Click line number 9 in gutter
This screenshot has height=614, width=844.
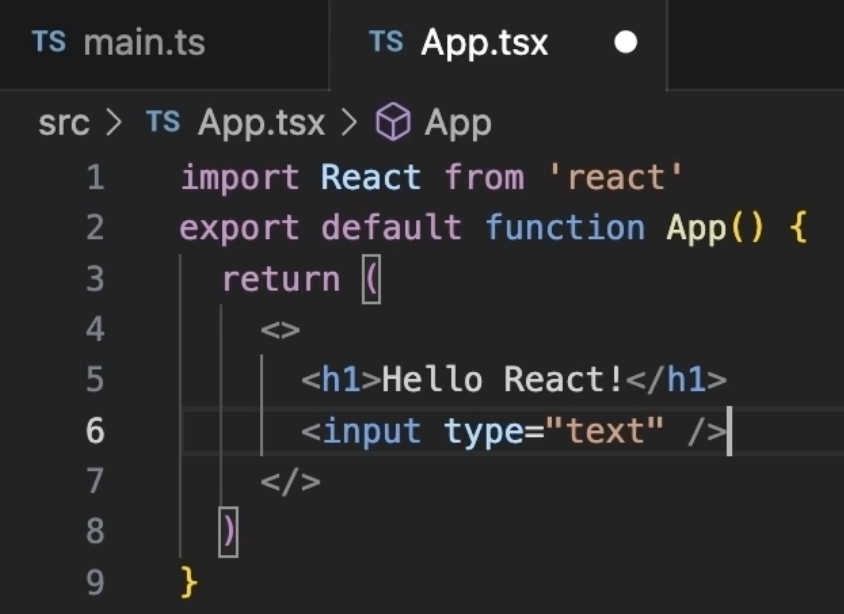[x=95, y=582]
